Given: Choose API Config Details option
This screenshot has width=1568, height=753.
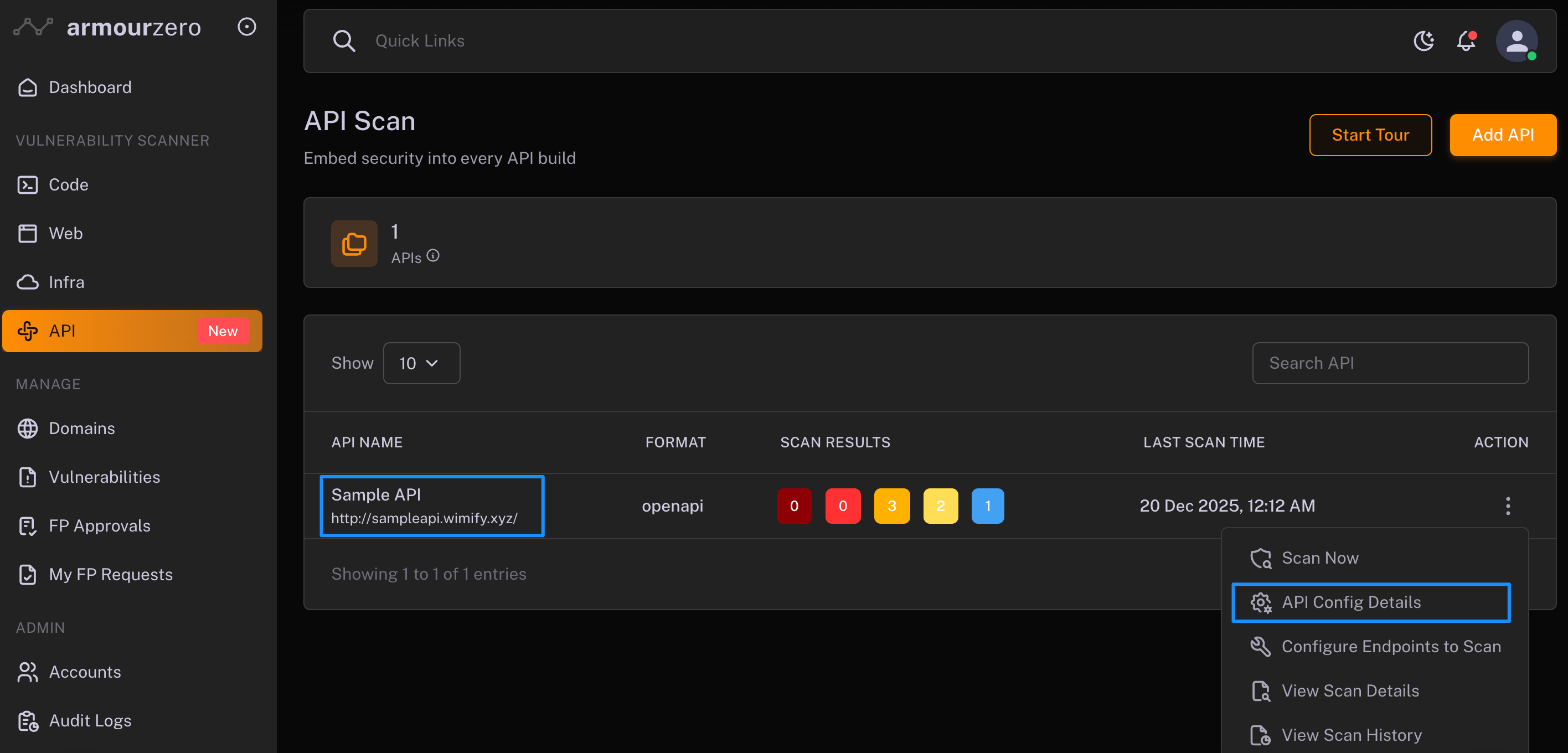Looking at the screenshot, I should [x=1351, y=602].
